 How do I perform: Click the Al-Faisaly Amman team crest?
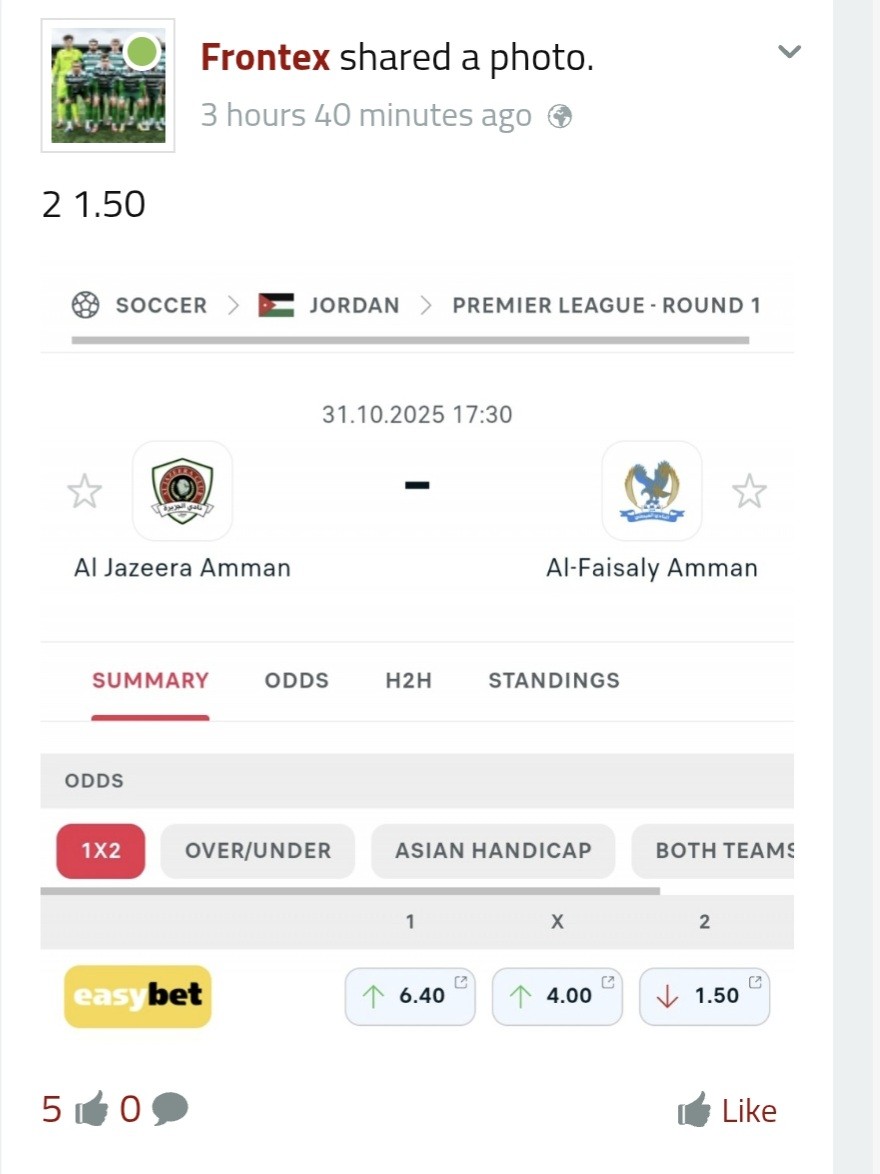pos(652,491)
